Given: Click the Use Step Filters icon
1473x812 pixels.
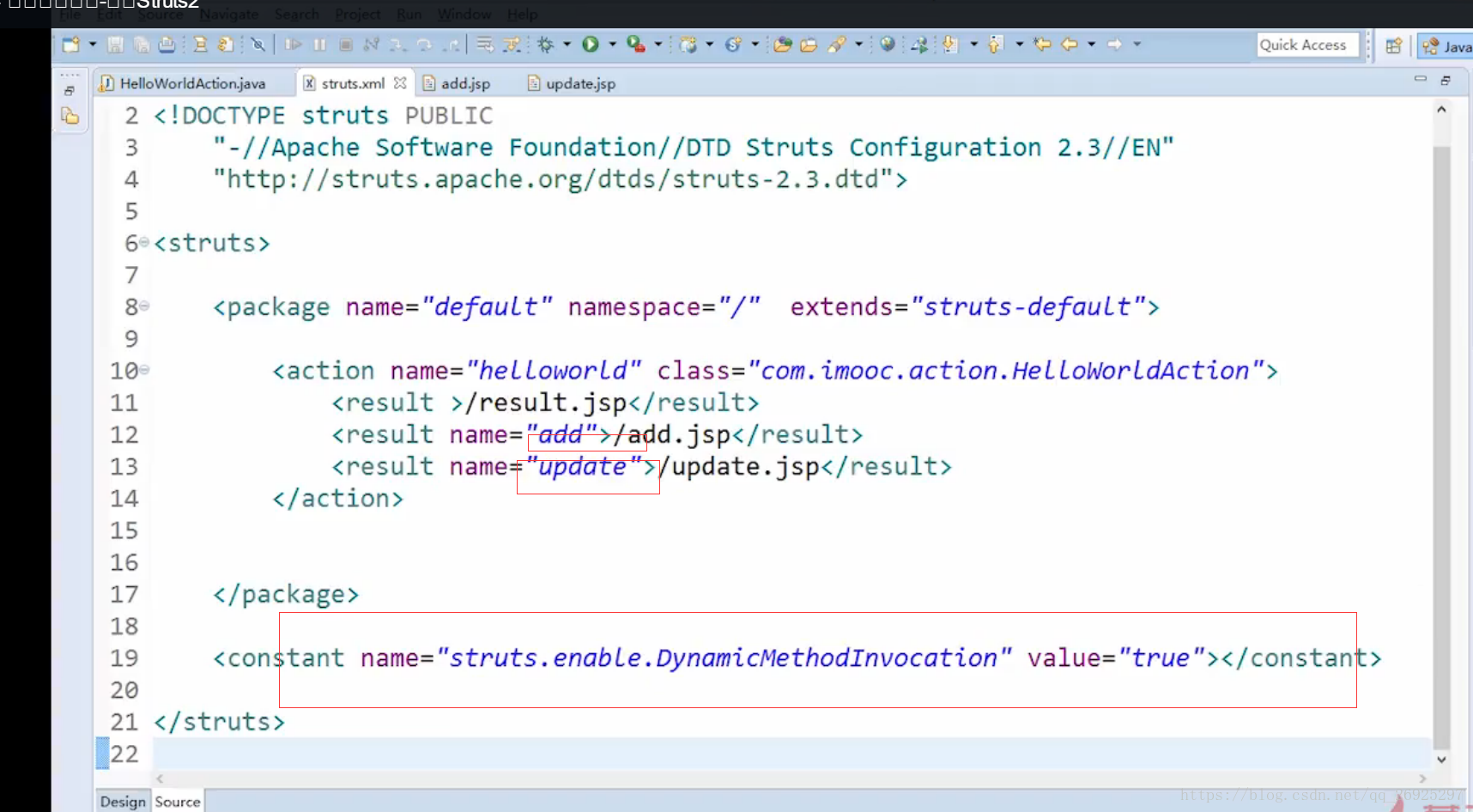Looking at the screenshot, I should pyautogui.click(x=512, y=44).
